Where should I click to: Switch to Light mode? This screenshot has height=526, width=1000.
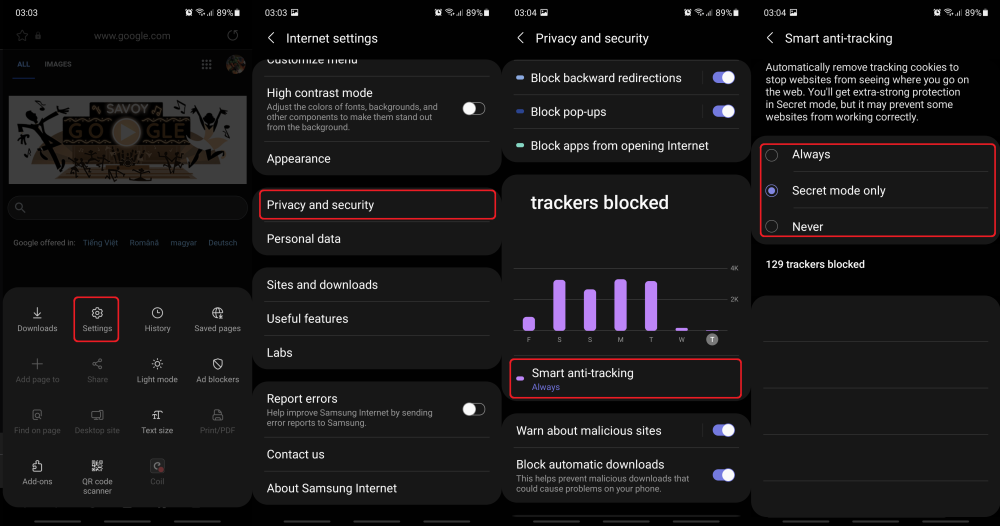point(157,370)
